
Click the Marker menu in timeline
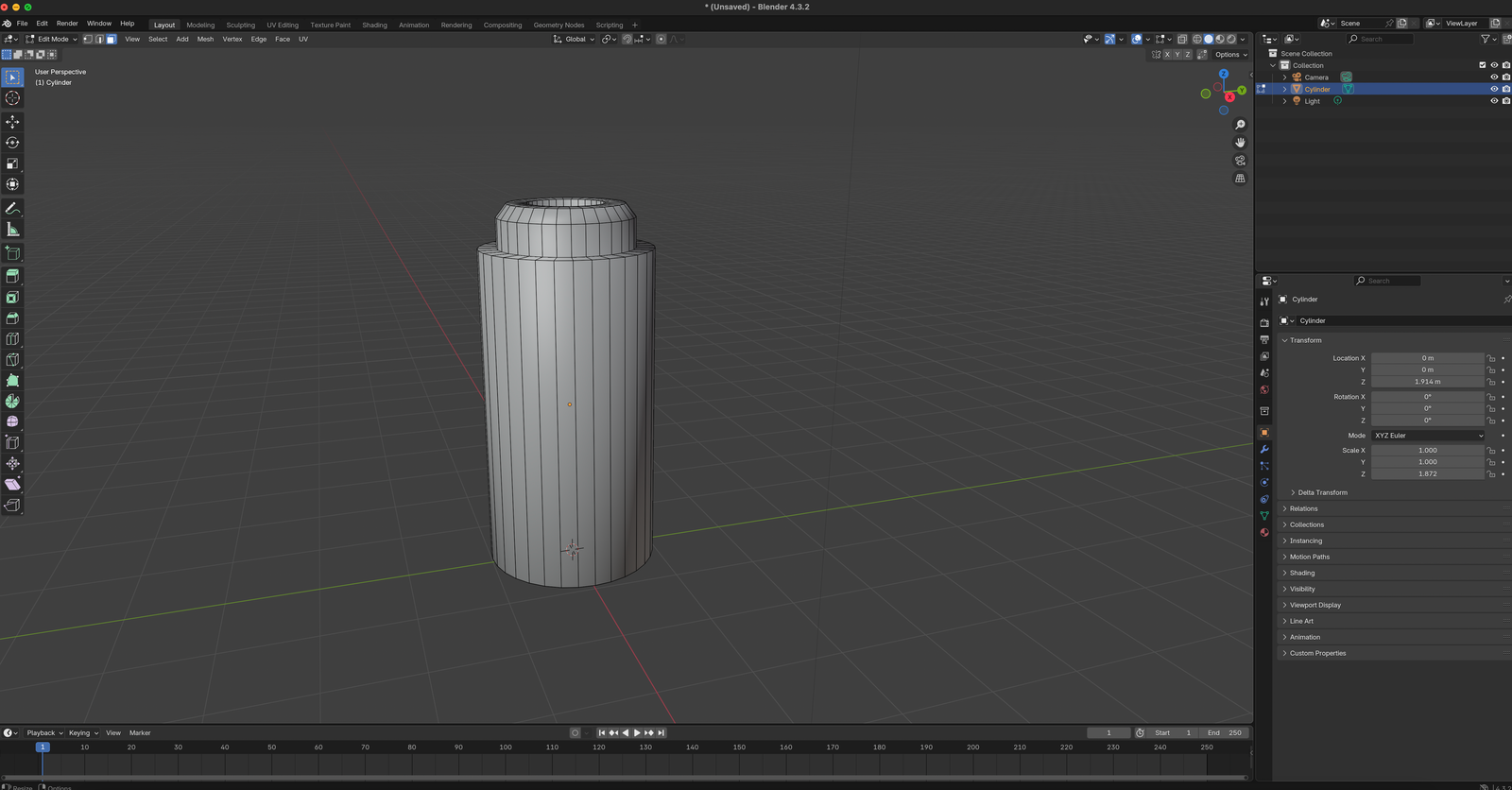point(140,732)
